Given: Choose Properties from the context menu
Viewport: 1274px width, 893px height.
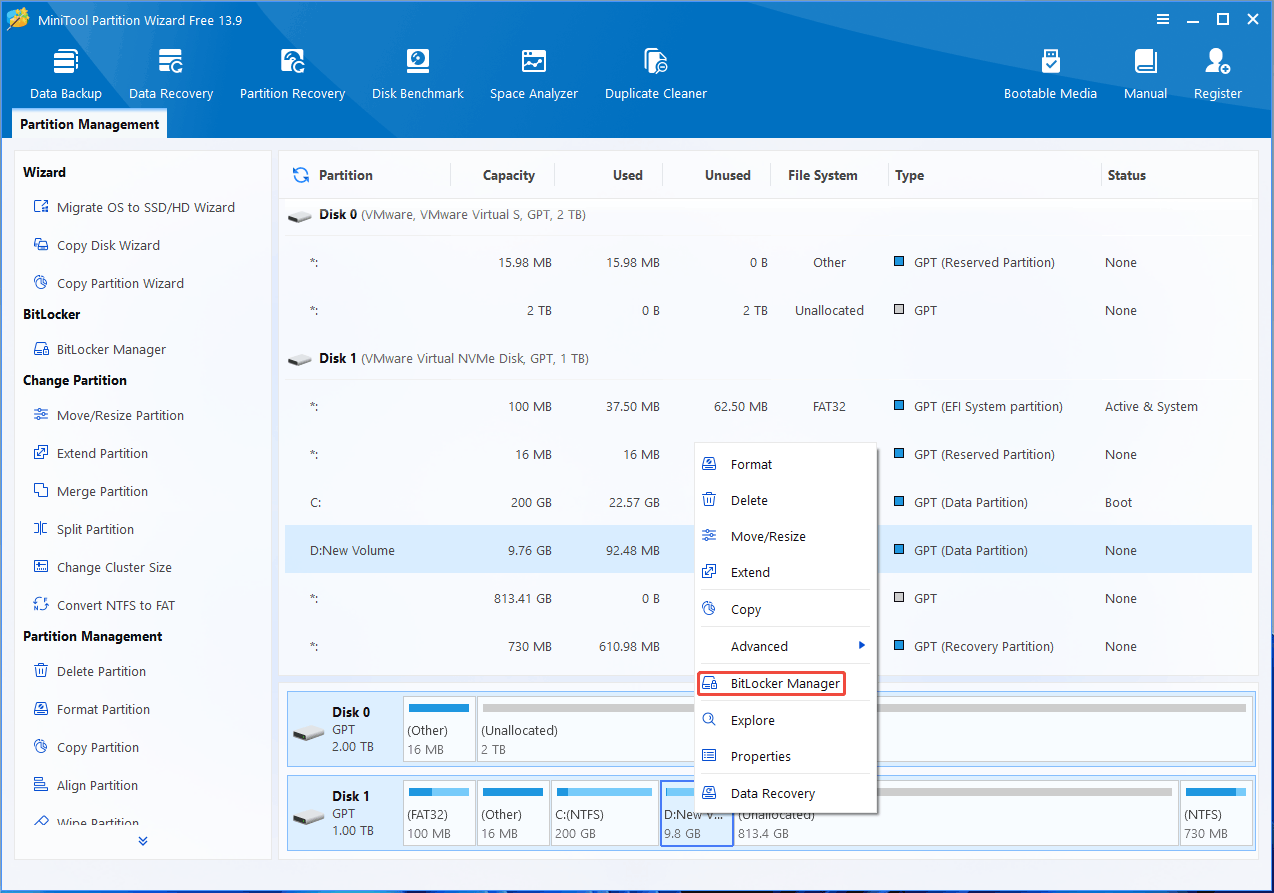Looking at the screenshot, I should click(x=785, y=756).
